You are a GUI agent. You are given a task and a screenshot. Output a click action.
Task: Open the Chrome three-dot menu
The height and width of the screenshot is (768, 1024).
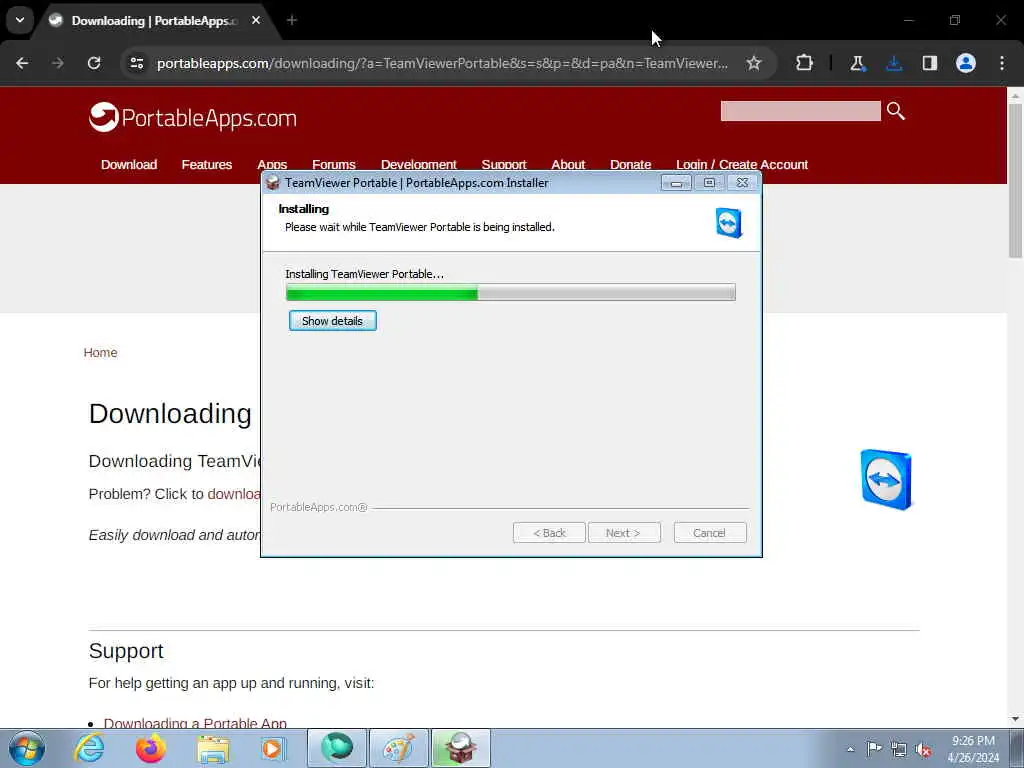(x=1002, y=63)
